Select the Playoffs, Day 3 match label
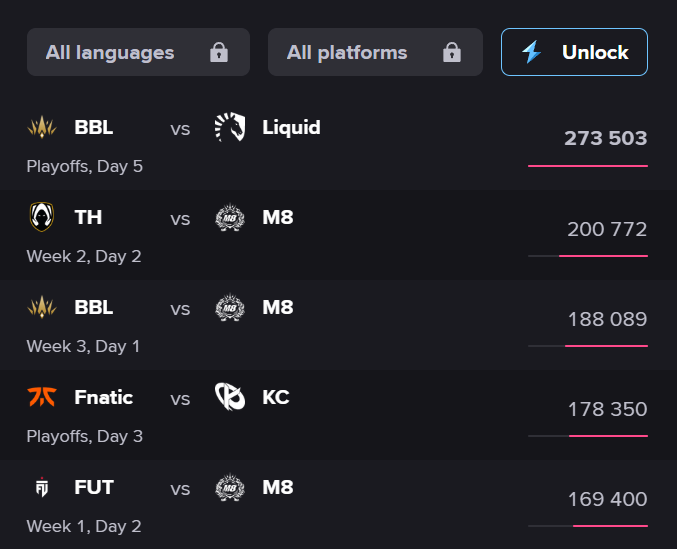The width and height of the screenshot is (677, 549). 84,436
